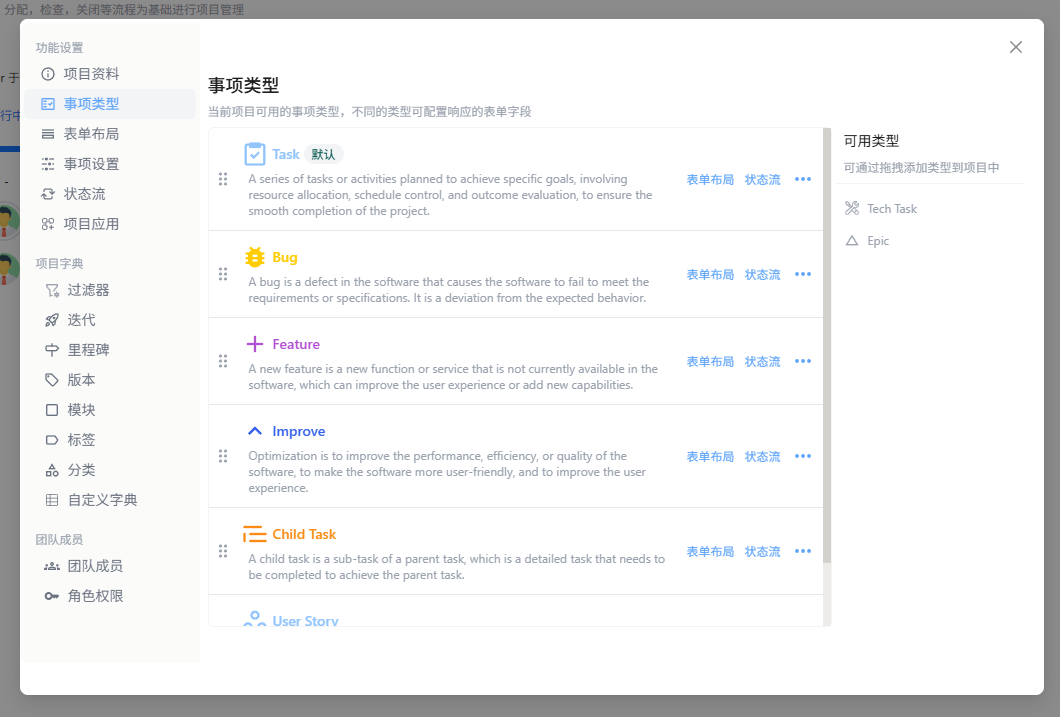Close the settings dialog

(1015, 47)
